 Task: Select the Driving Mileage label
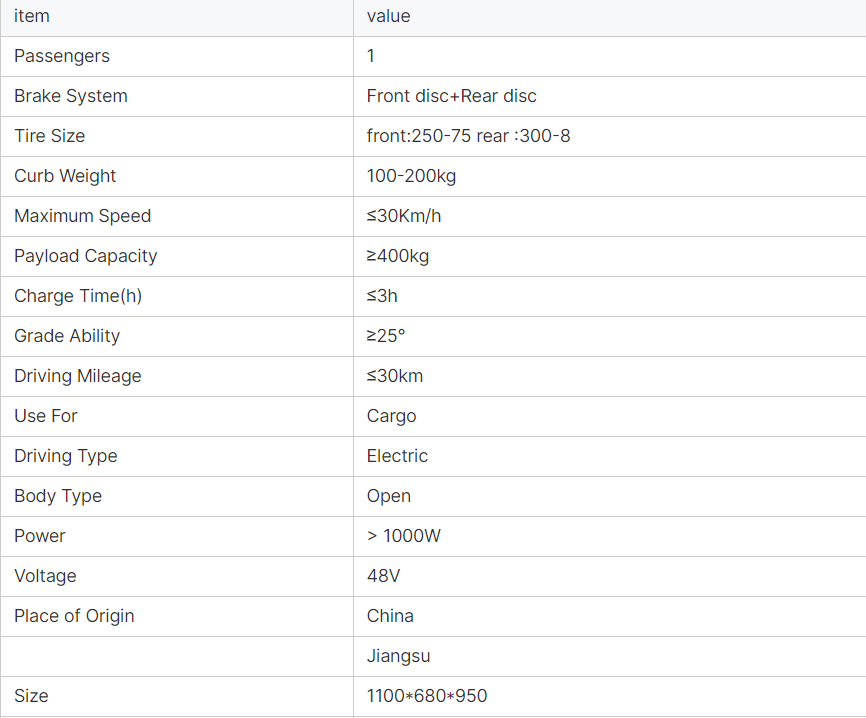[77, 376]
